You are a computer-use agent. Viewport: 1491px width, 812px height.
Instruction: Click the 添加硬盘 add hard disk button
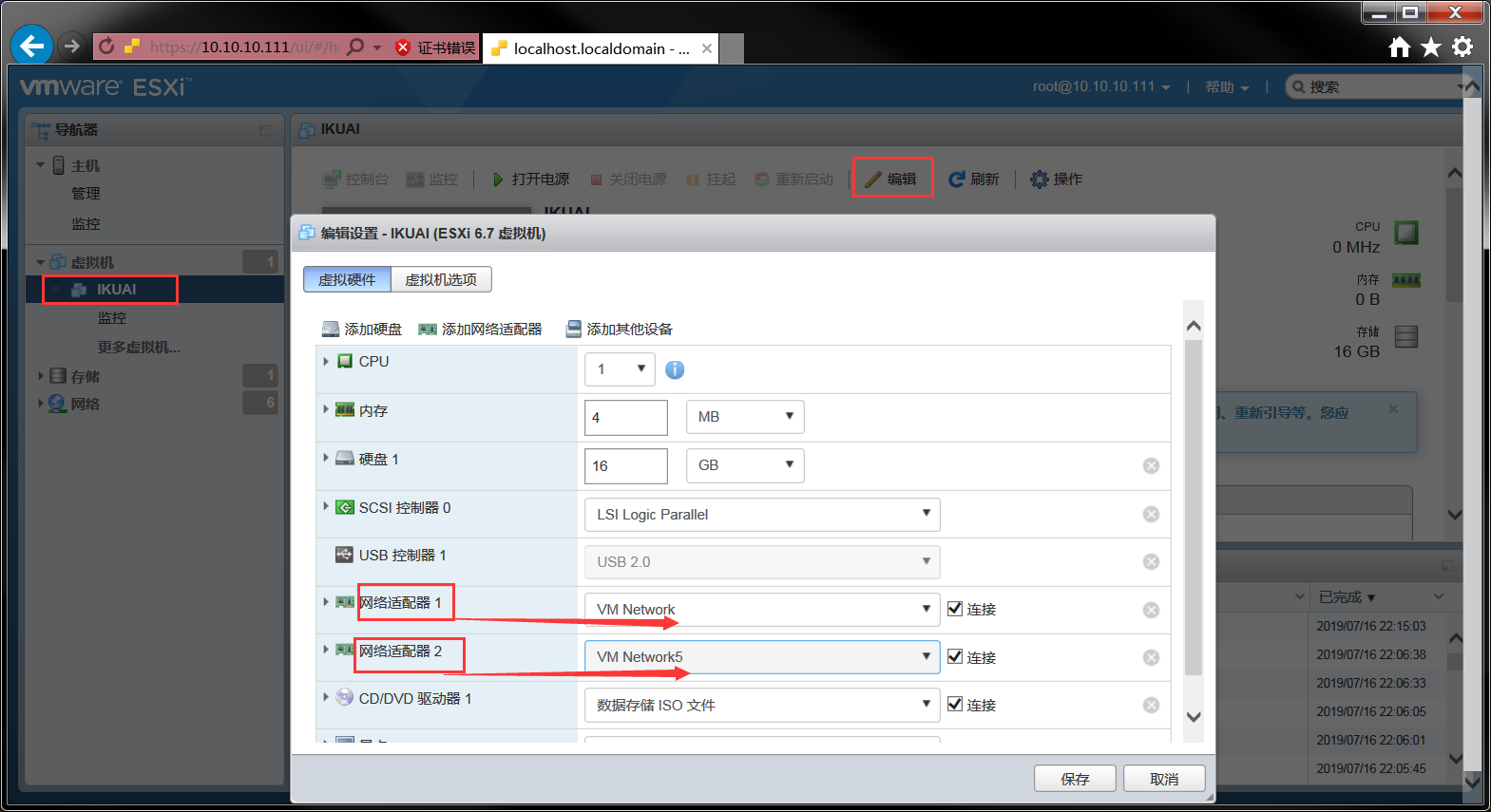tap(361, 329)
